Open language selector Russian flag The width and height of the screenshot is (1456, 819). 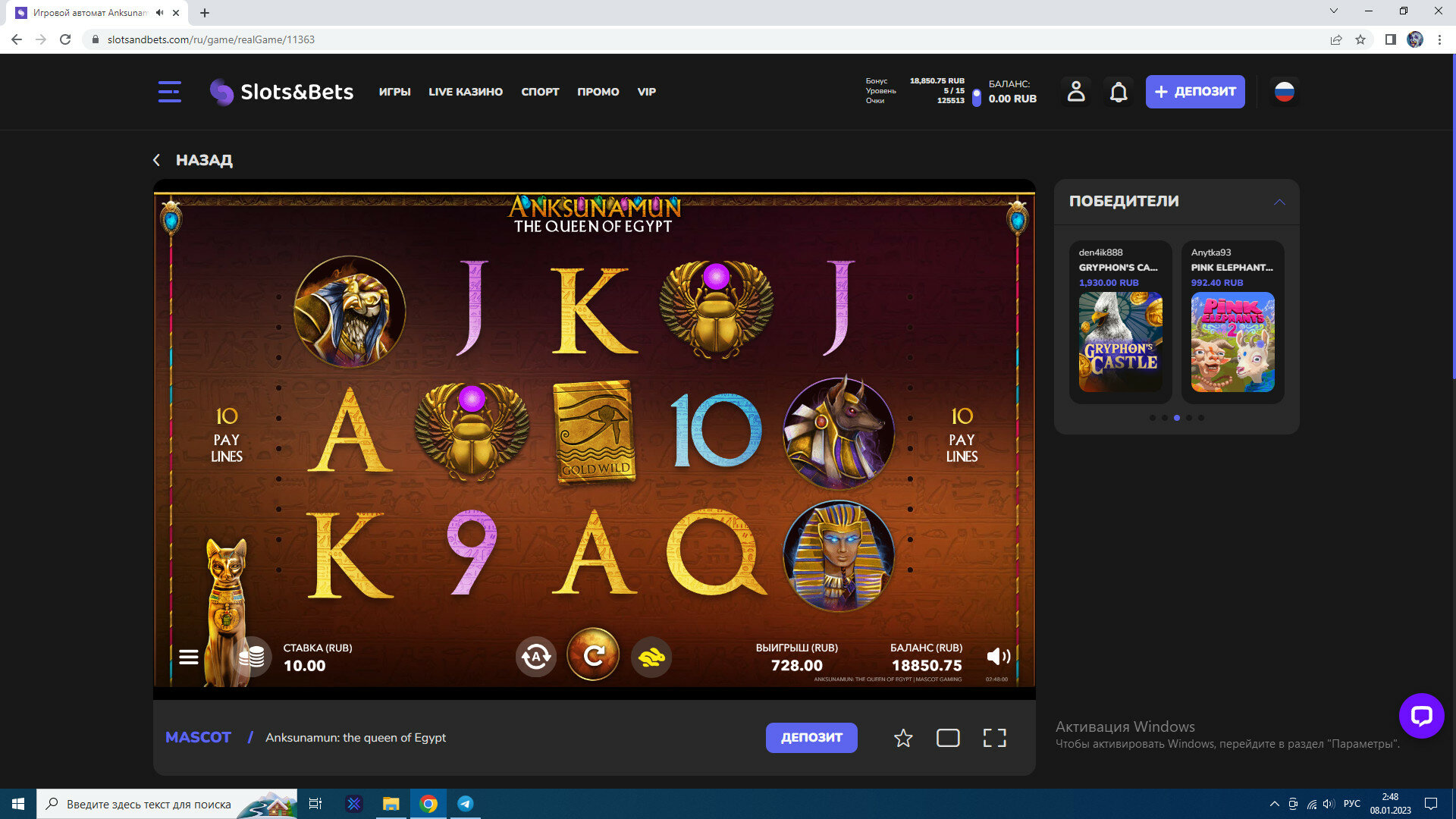(1284, 92)
